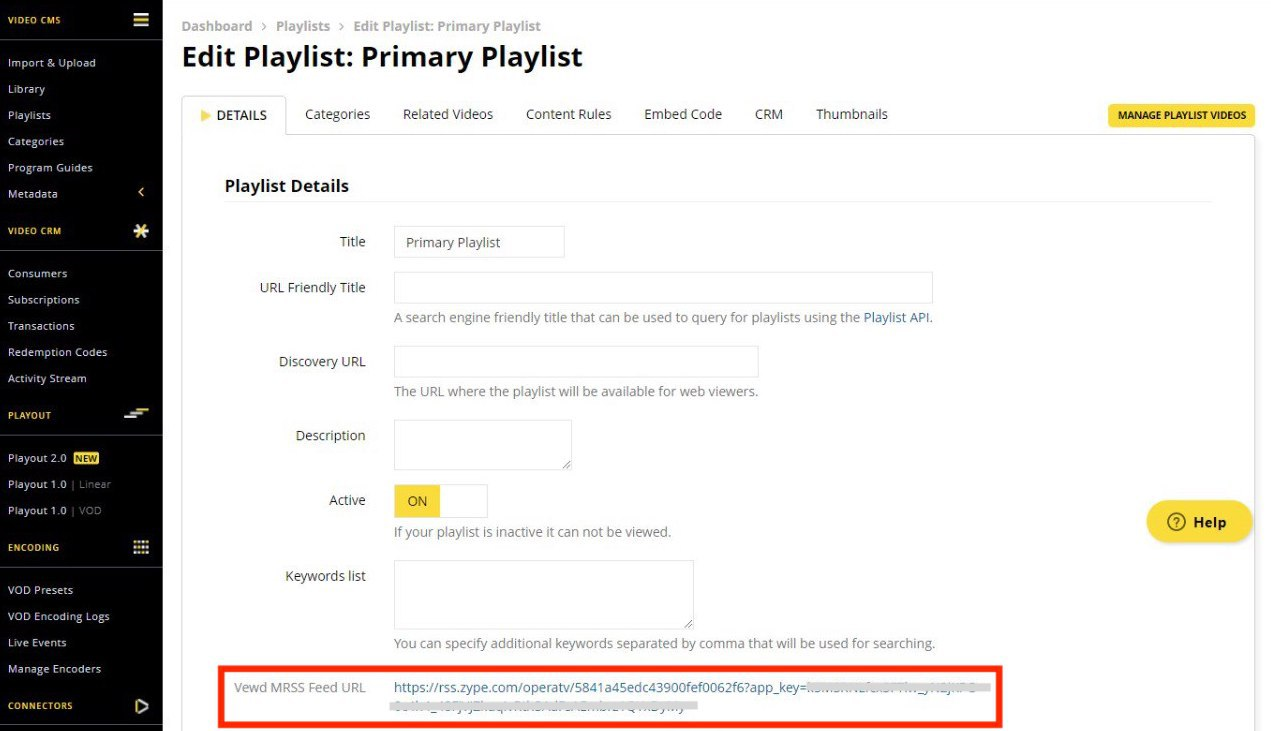Screen dimensions: 1271x731
Task: Open the Embed Code tab
Action: click(x=683, y=114)
